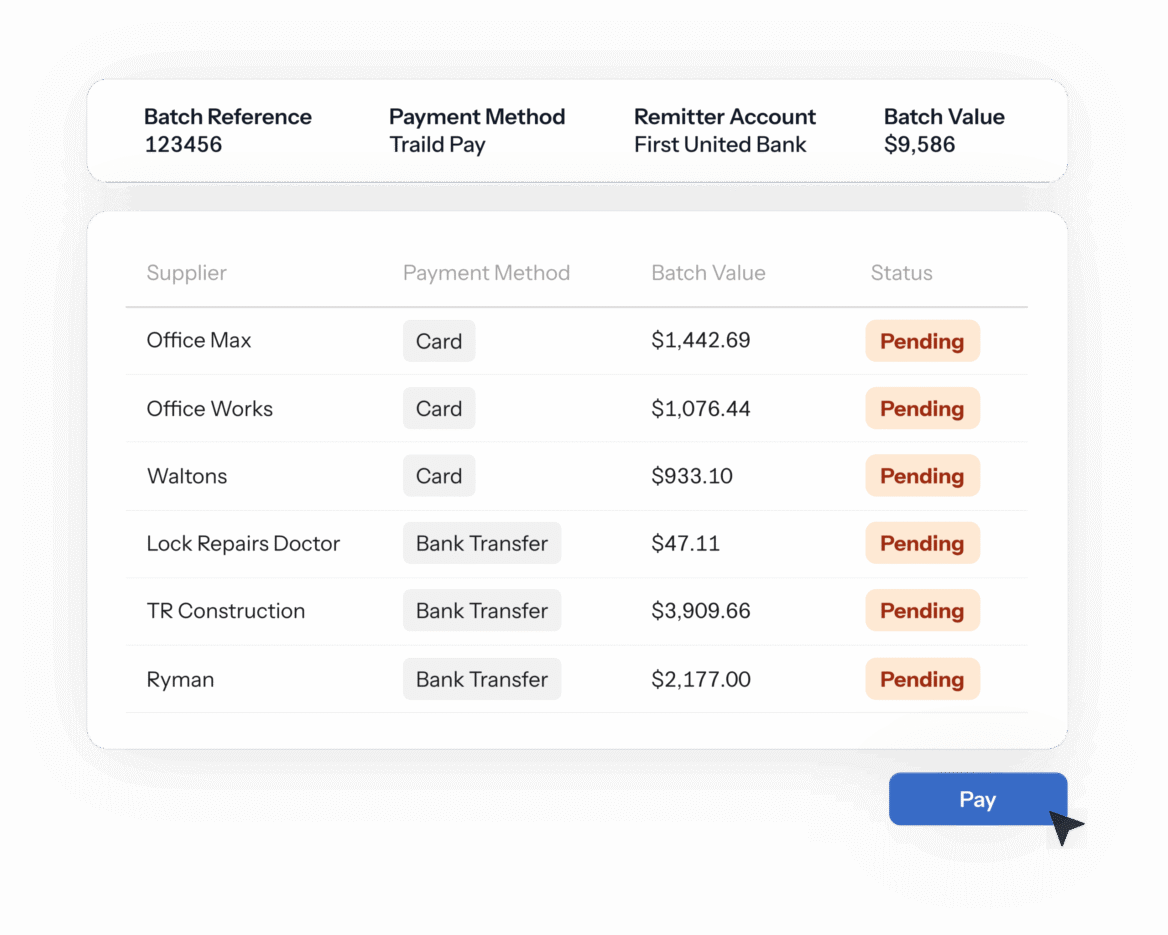
Task: Click the Pending status for Lock Repairs Doctor
Action: pyautogui.click(x=922, y=543)
